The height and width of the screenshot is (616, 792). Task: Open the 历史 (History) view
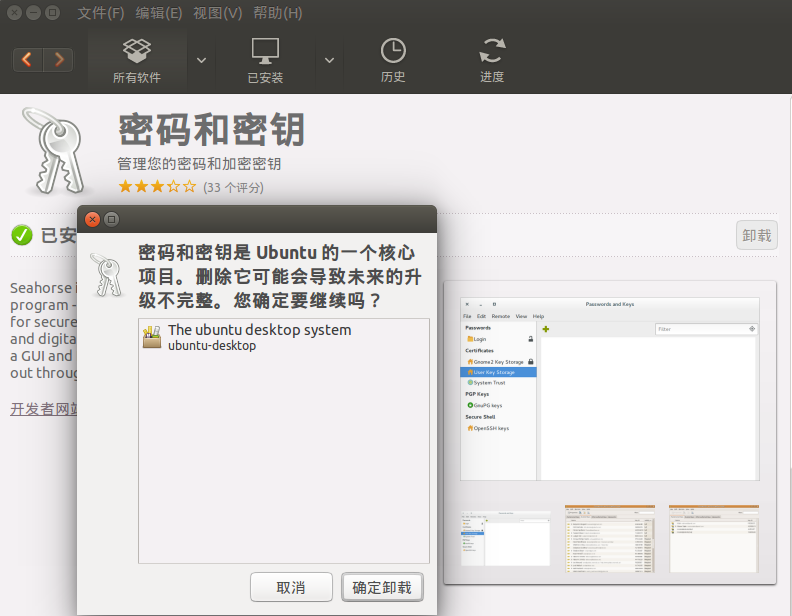393,61
